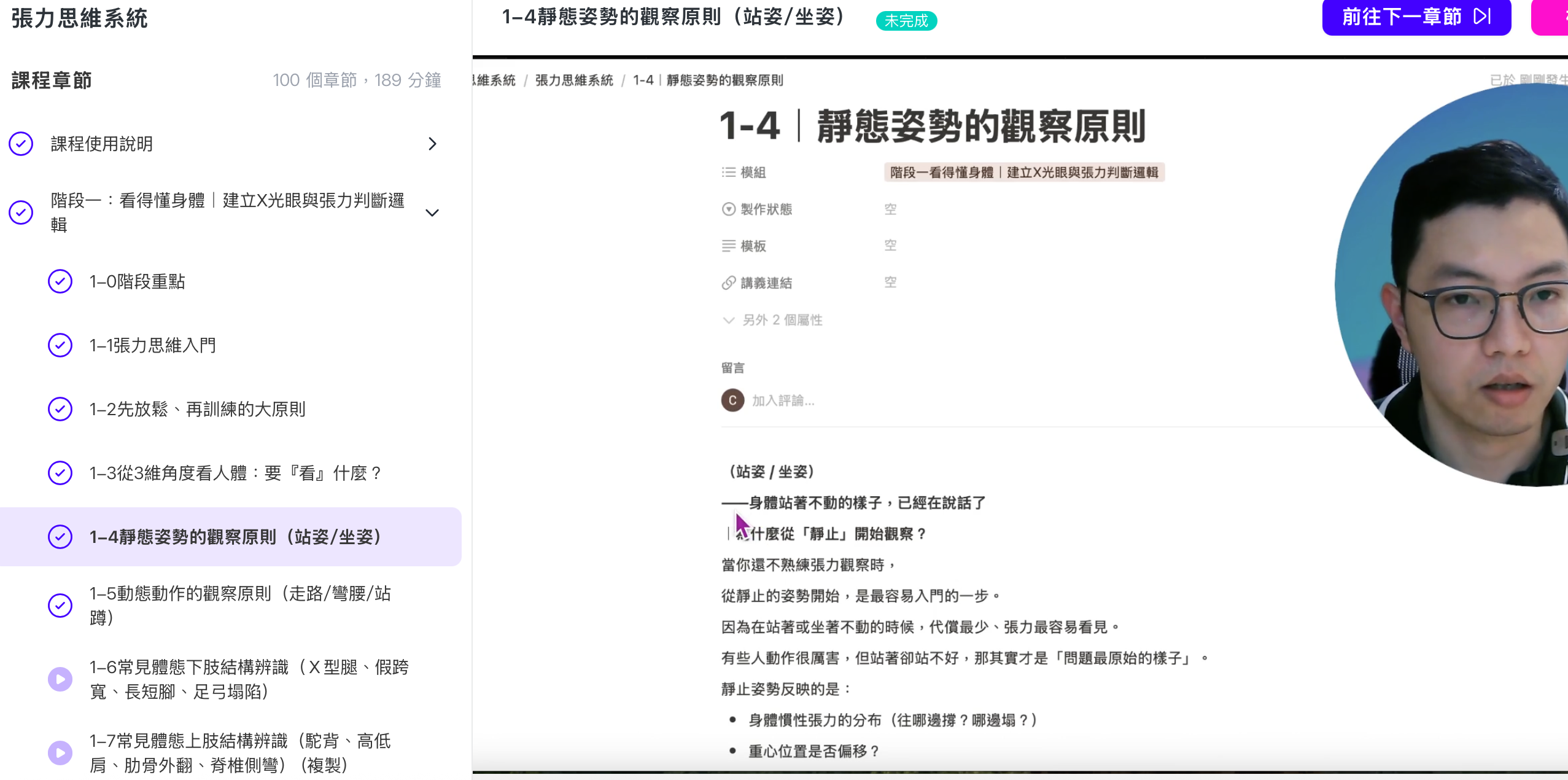Screen dimensions: 1568x780
Task: Click the presenter webcam thumbnail
Action: (x=1453, y=286)
